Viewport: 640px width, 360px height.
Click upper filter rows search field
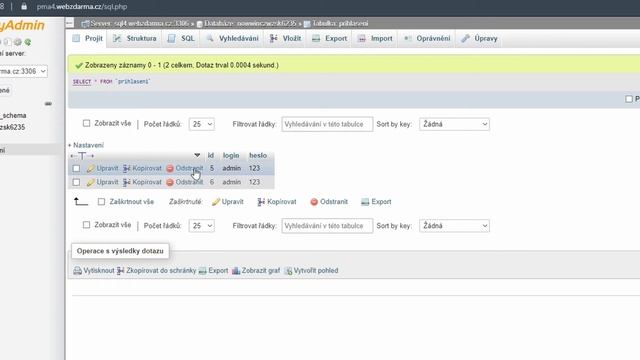pos(327,124)
